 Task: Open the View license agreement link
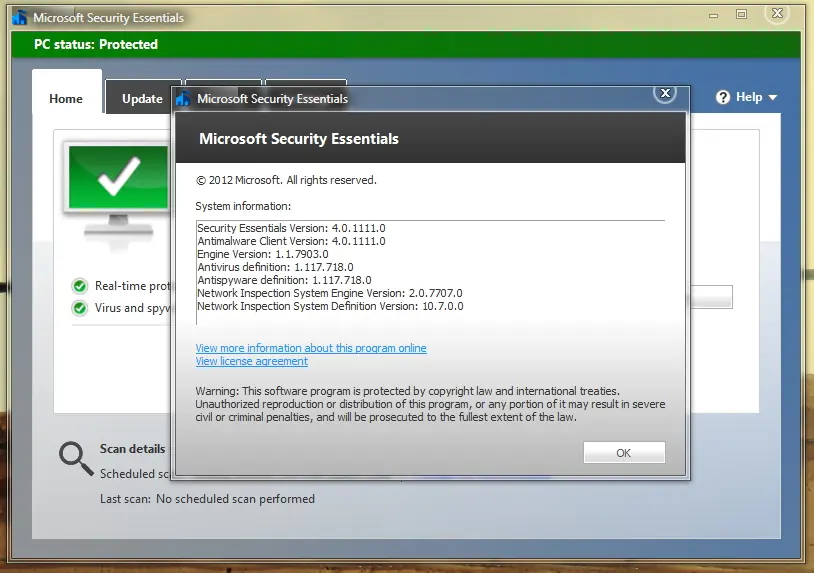tap(251, 361)
